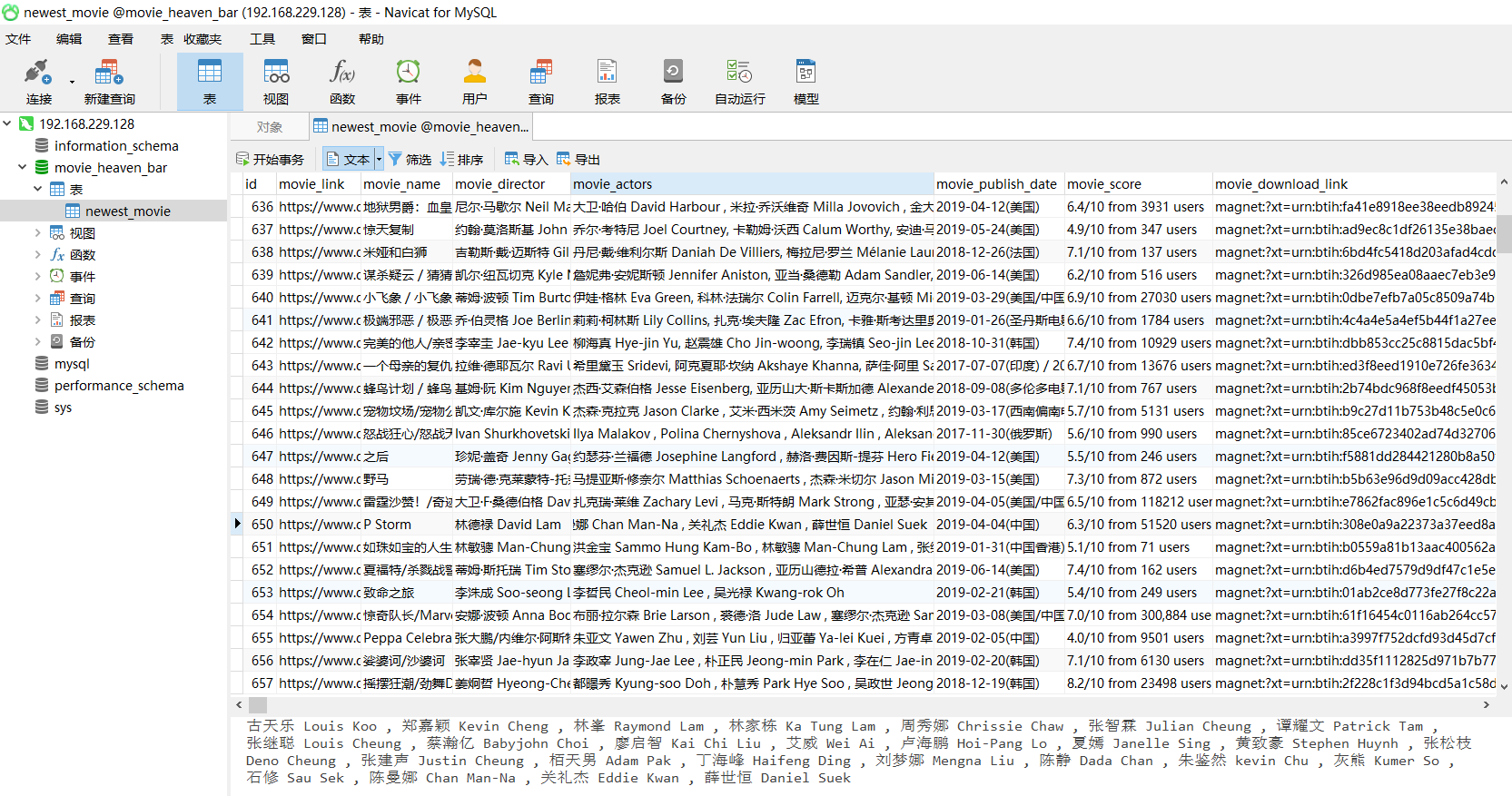
Task: Click the movie_name cell reading P Storm
Action: click(x=407, y=525)
